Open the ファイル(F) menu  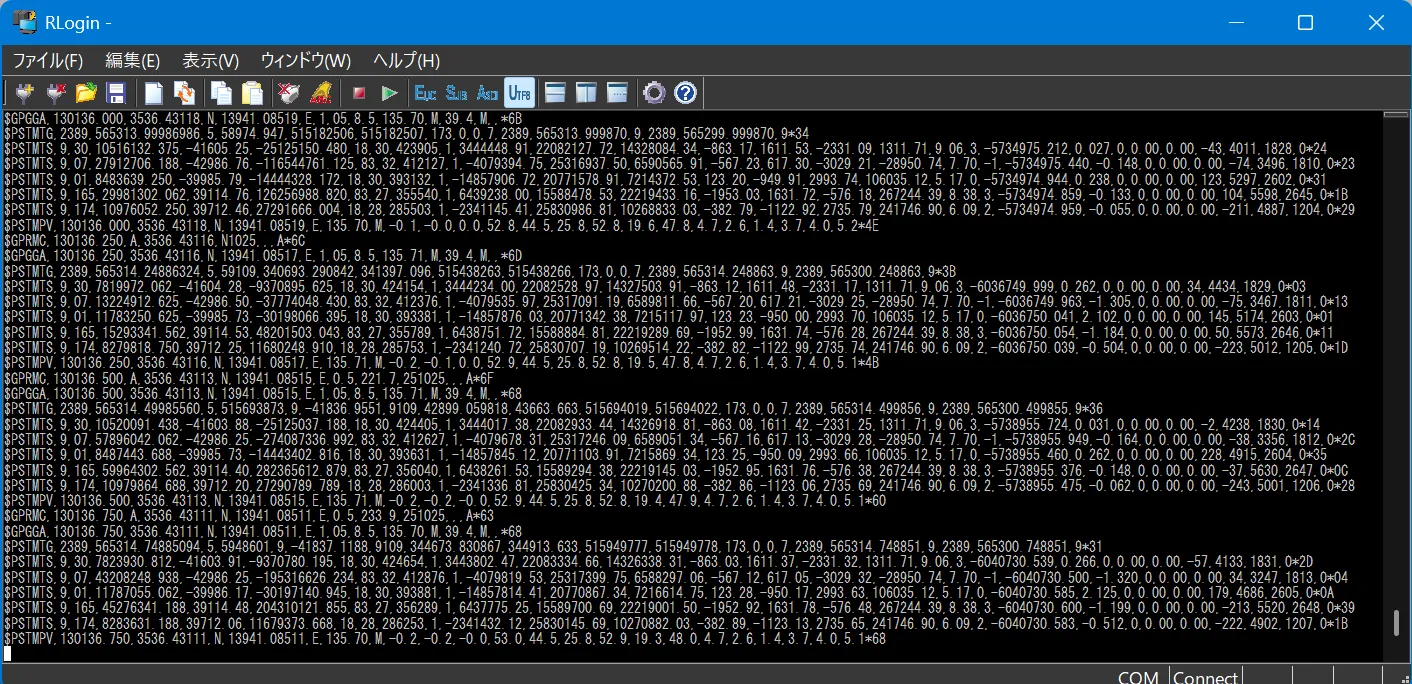[x=48, y=60]
